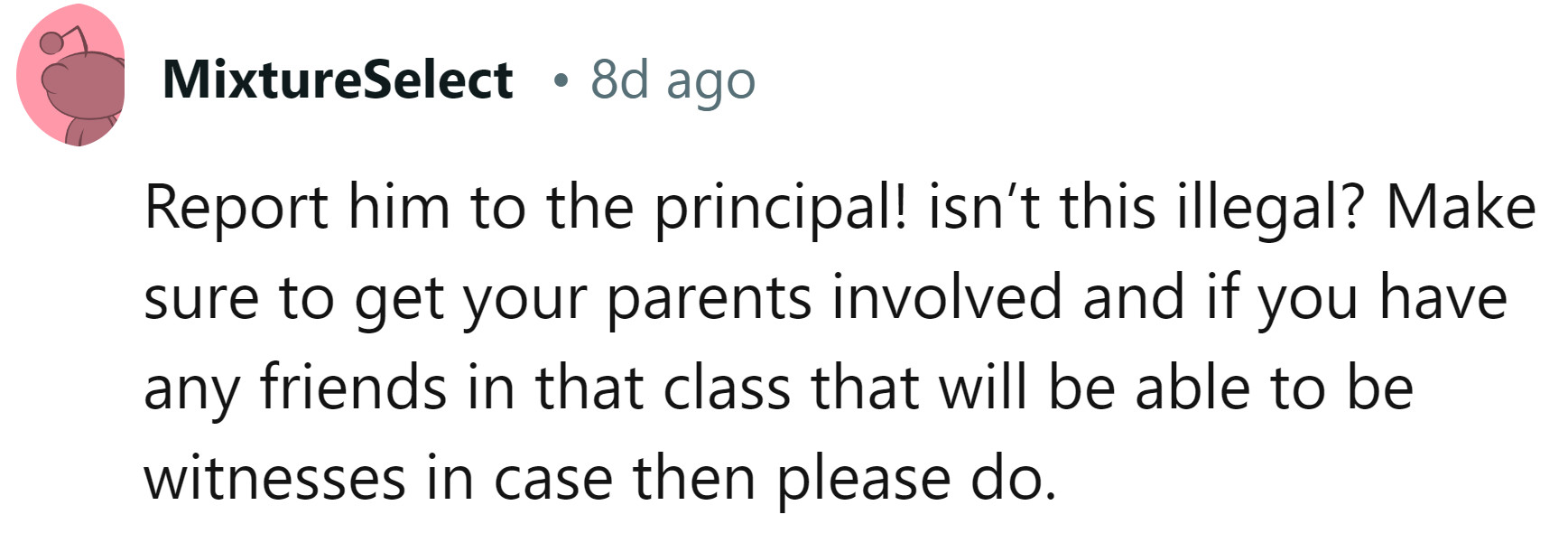The image size is (1568, 552).
Task: Click the antenna on the Snoo avatar
Action: click(66, 35)
